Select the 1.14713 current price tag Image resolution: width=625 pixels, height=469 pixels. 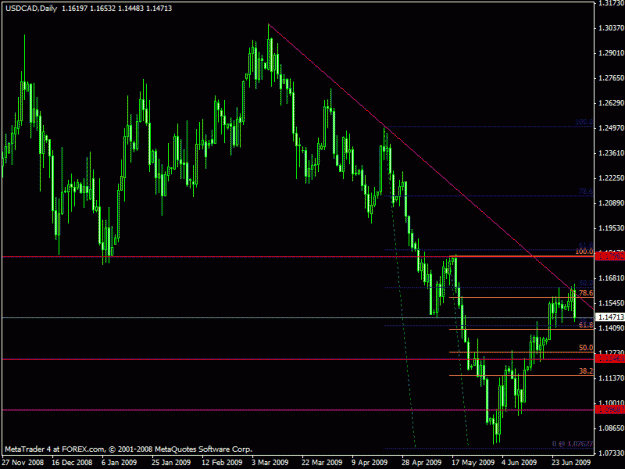coord(610,317)
